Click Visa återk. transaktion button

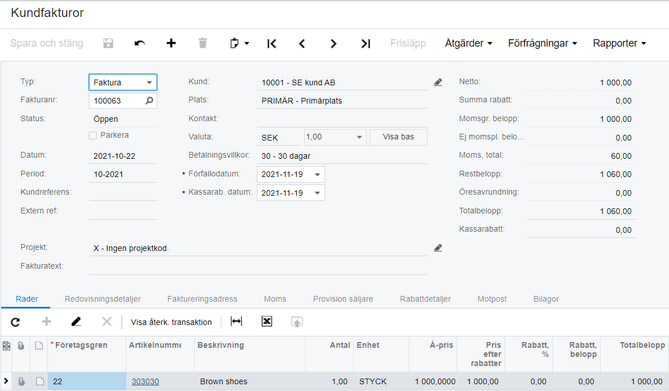(x=171, y=322)
